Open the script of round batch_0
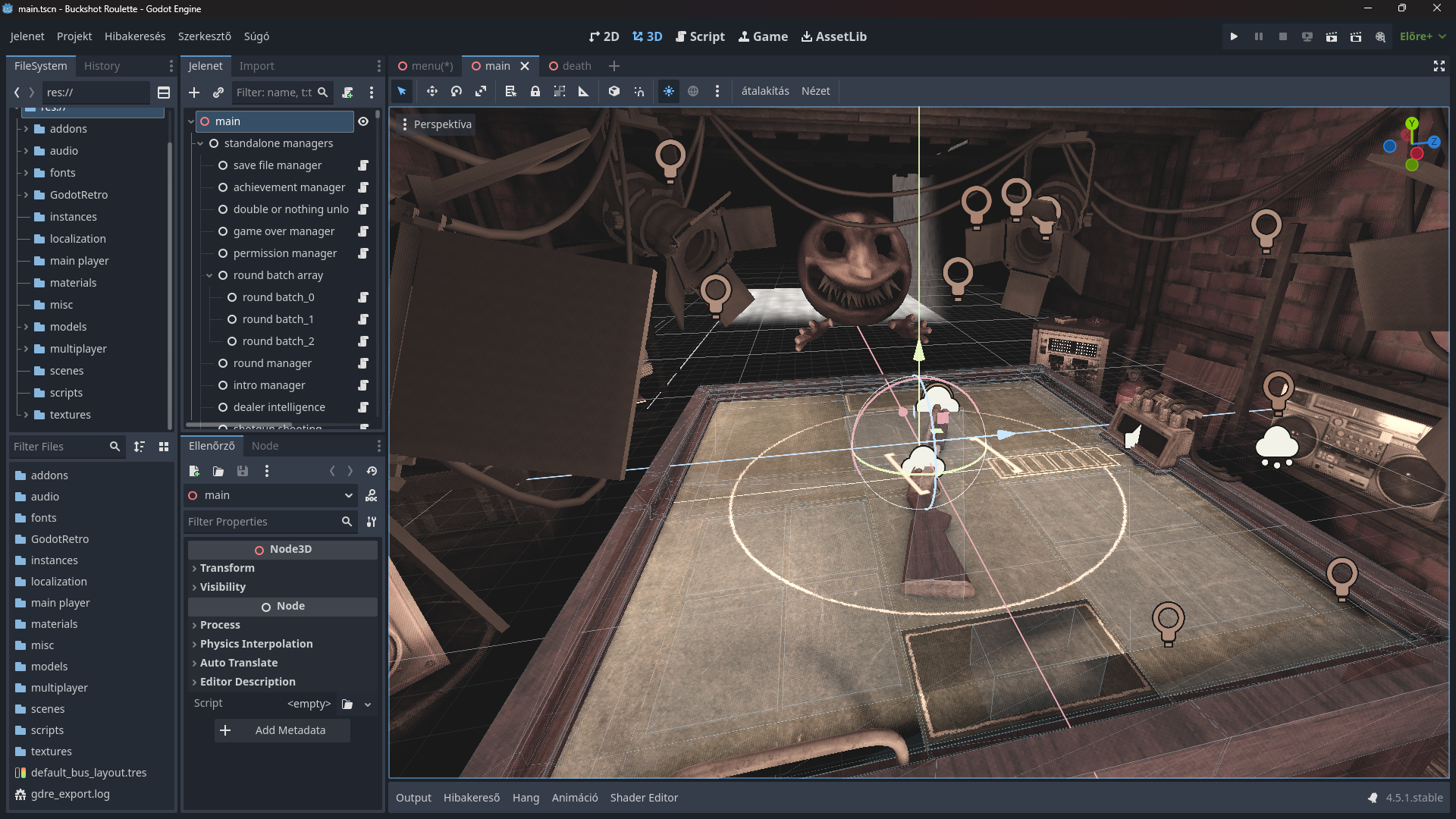The height and width of the screenshot is (819, 1456). pos(363,297)
